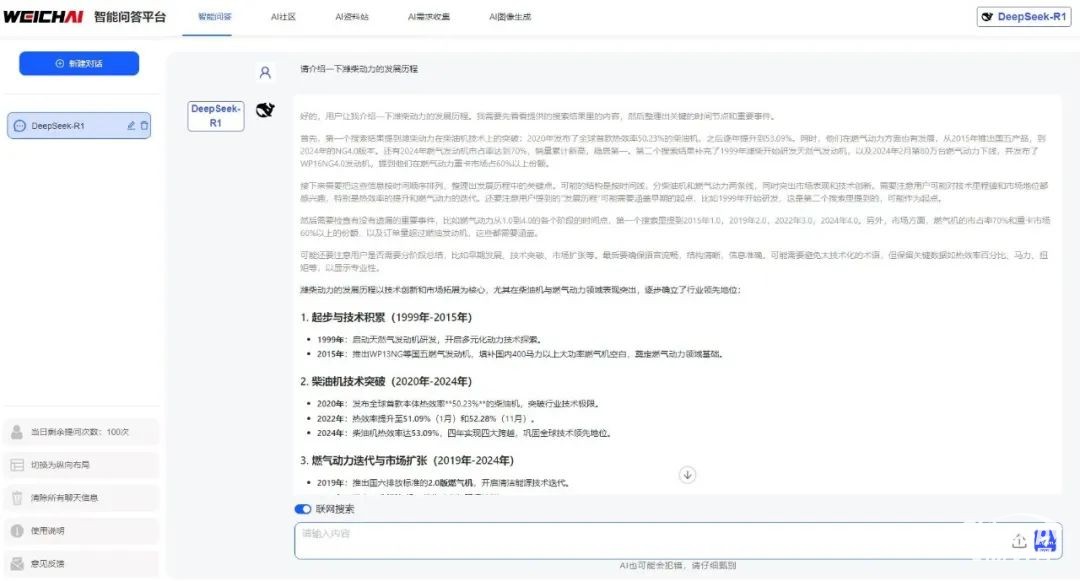Select the upload/export icon beside the input box
Viewport: 1080px width, 581px height.
[x=1019, y=540]
